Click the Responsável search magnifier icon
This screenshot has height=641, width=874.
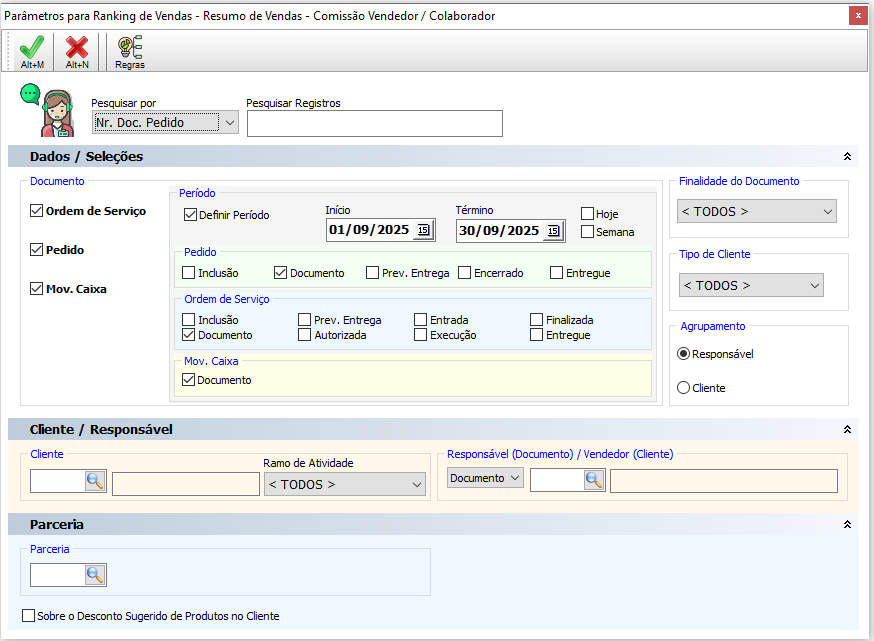[x=594, y=479]
